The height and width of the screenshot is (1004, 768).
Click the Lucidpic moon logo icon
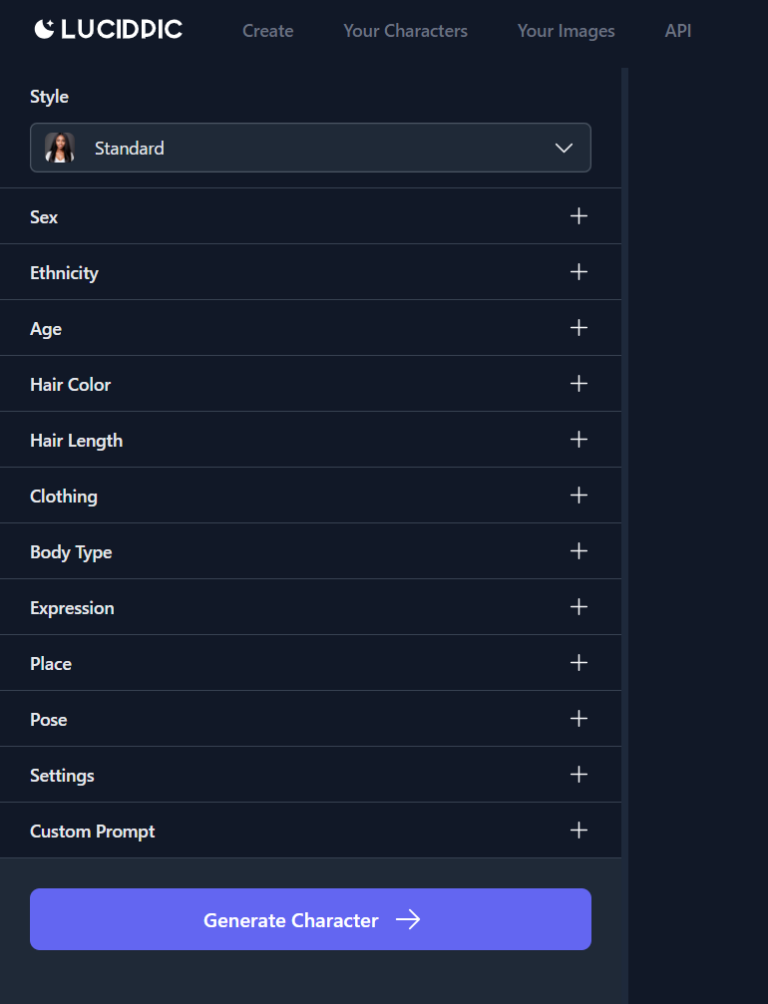(45, 29)
